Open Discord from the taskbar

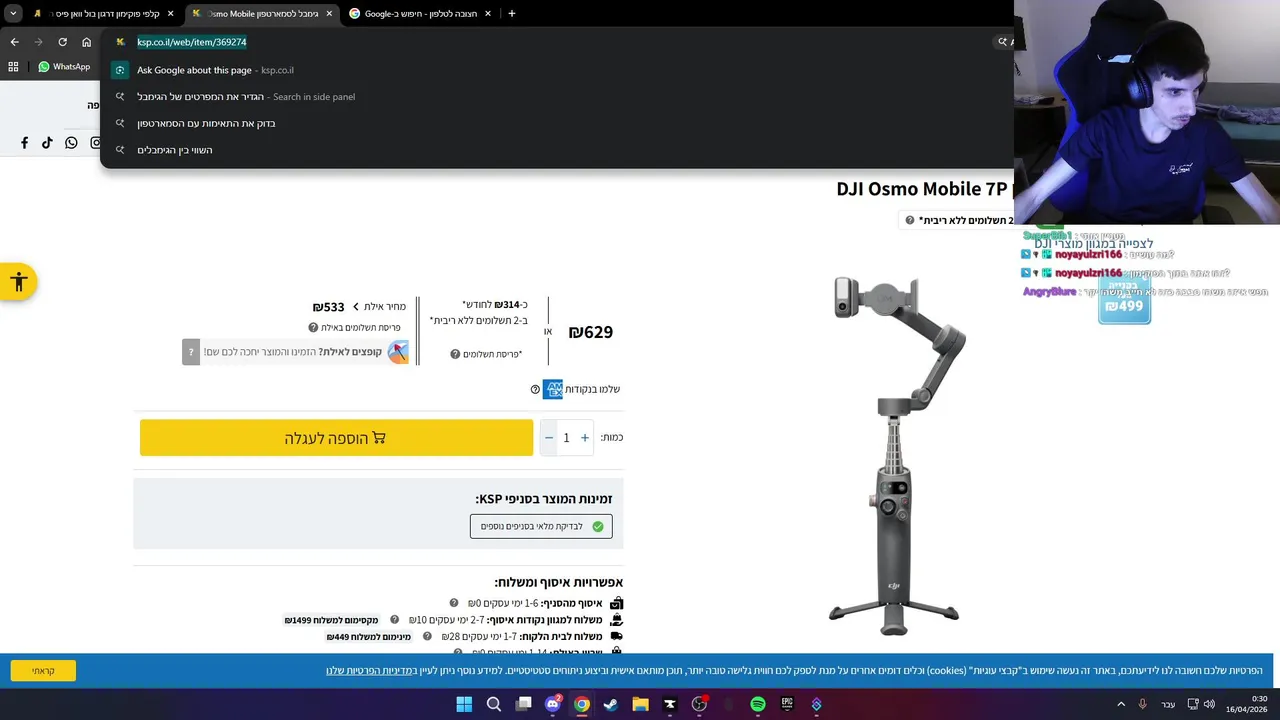pyautogui.click(x=553, y=704)
